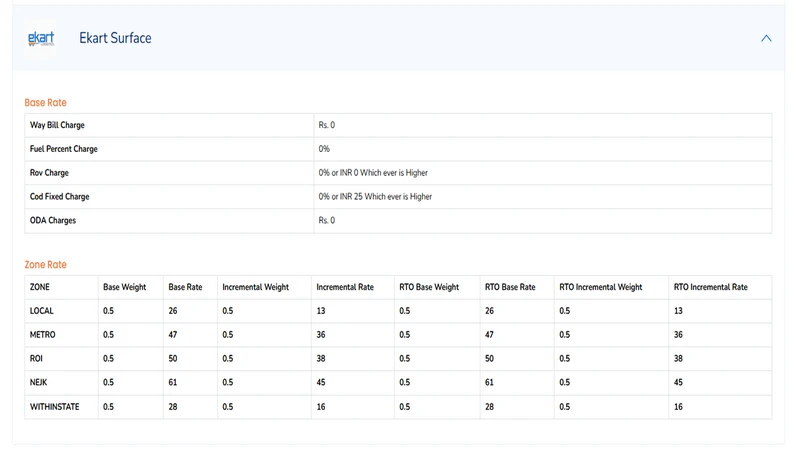800x450 pixels.
Task: Click the Base Weight column header
Action: [x=124, y=287]
